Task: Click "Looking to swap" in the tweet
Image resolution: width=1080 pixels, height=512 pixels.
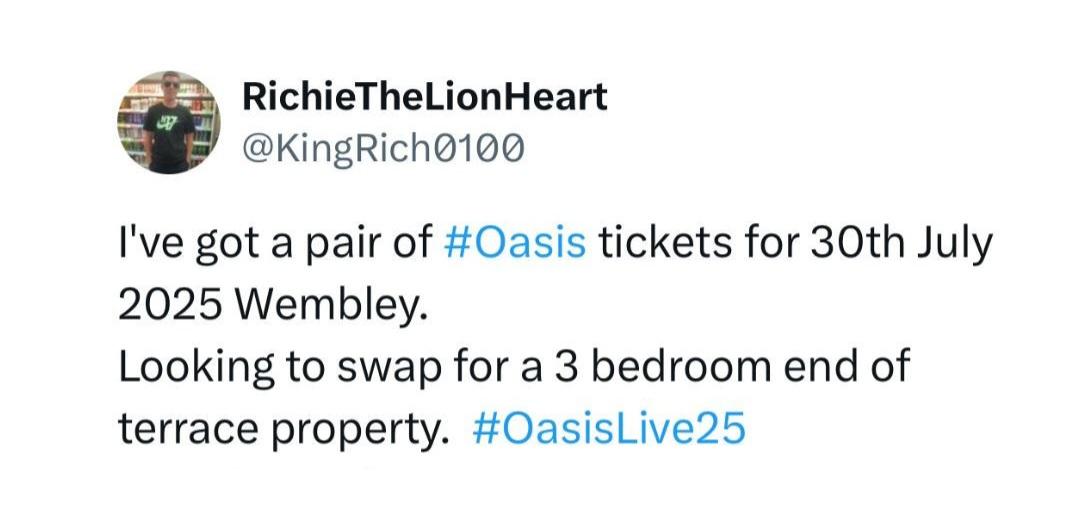Action: 280,369
